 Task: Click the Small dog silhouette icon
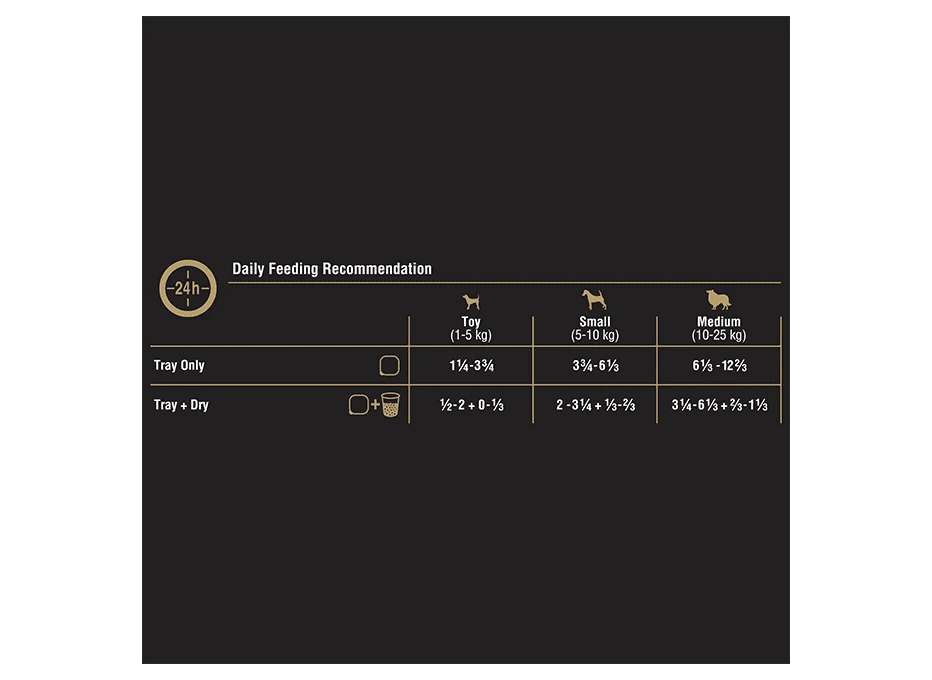594,299
